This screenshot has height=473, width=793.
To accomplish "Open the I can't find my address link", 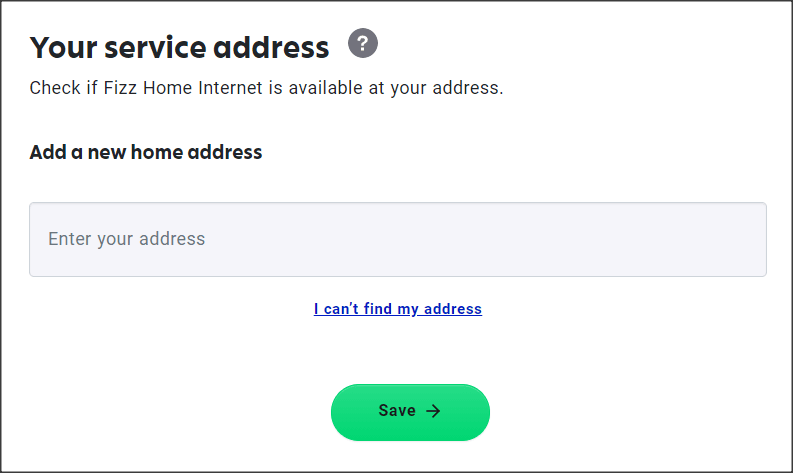I will [397, 309].
